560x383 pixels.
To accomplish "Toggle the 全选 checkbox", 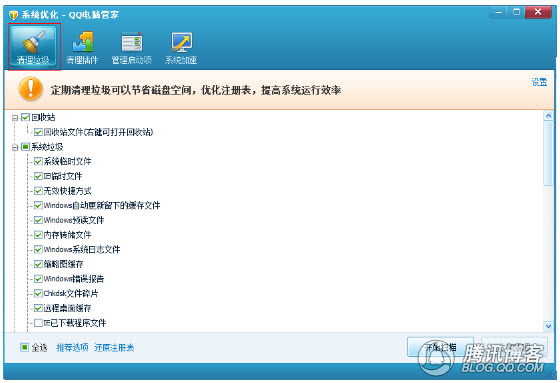I will (24, 347).
